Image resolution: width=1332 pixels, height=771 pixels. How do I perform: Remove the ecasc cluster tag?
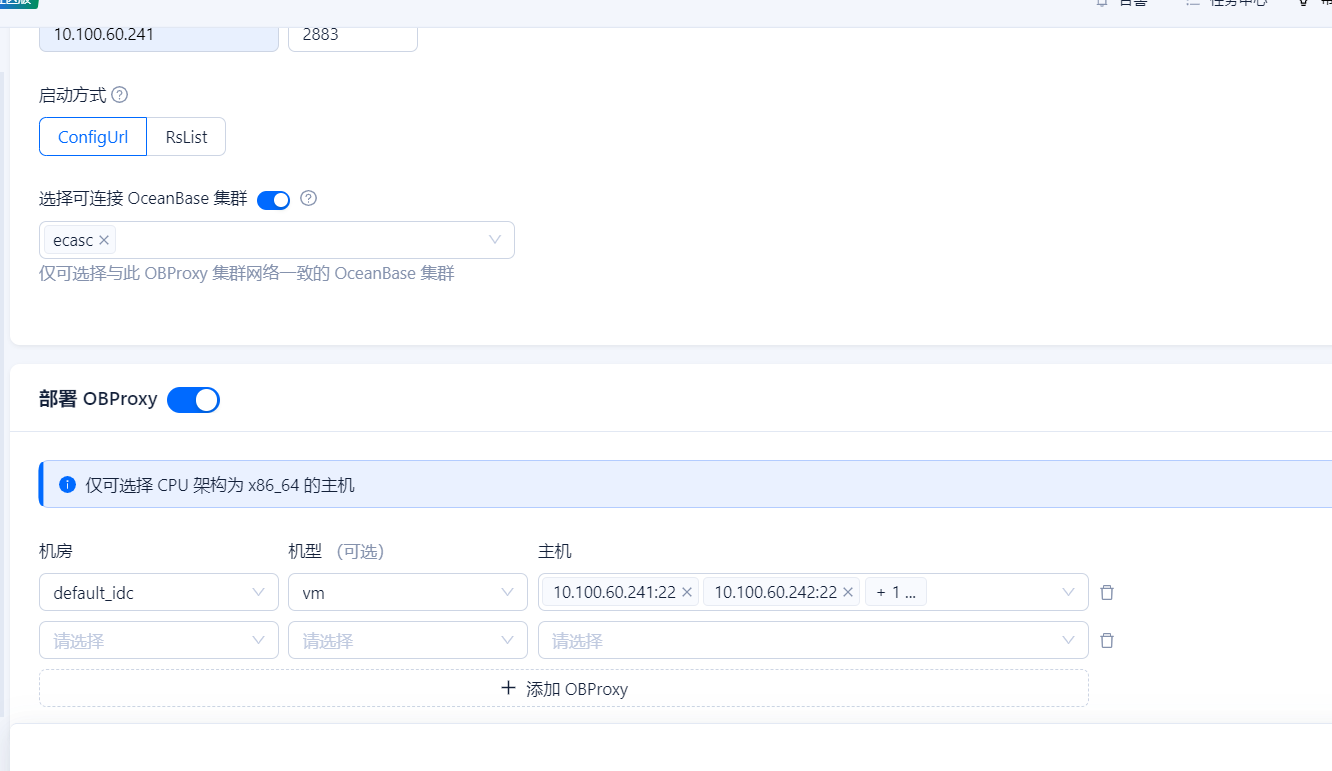(104, 240)
